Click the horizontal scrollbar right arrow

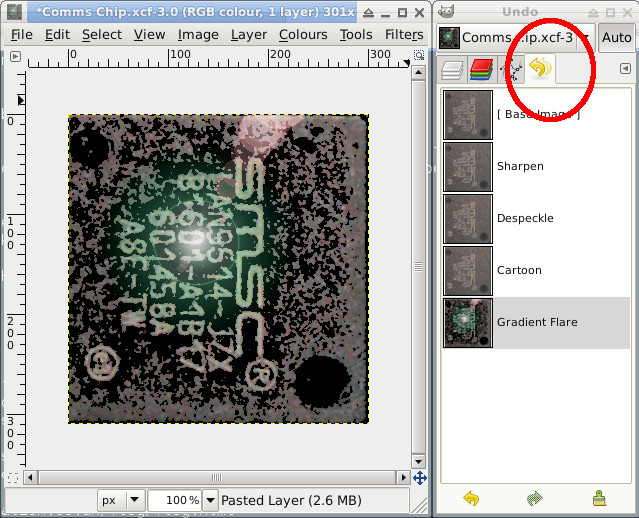[403, 477]
